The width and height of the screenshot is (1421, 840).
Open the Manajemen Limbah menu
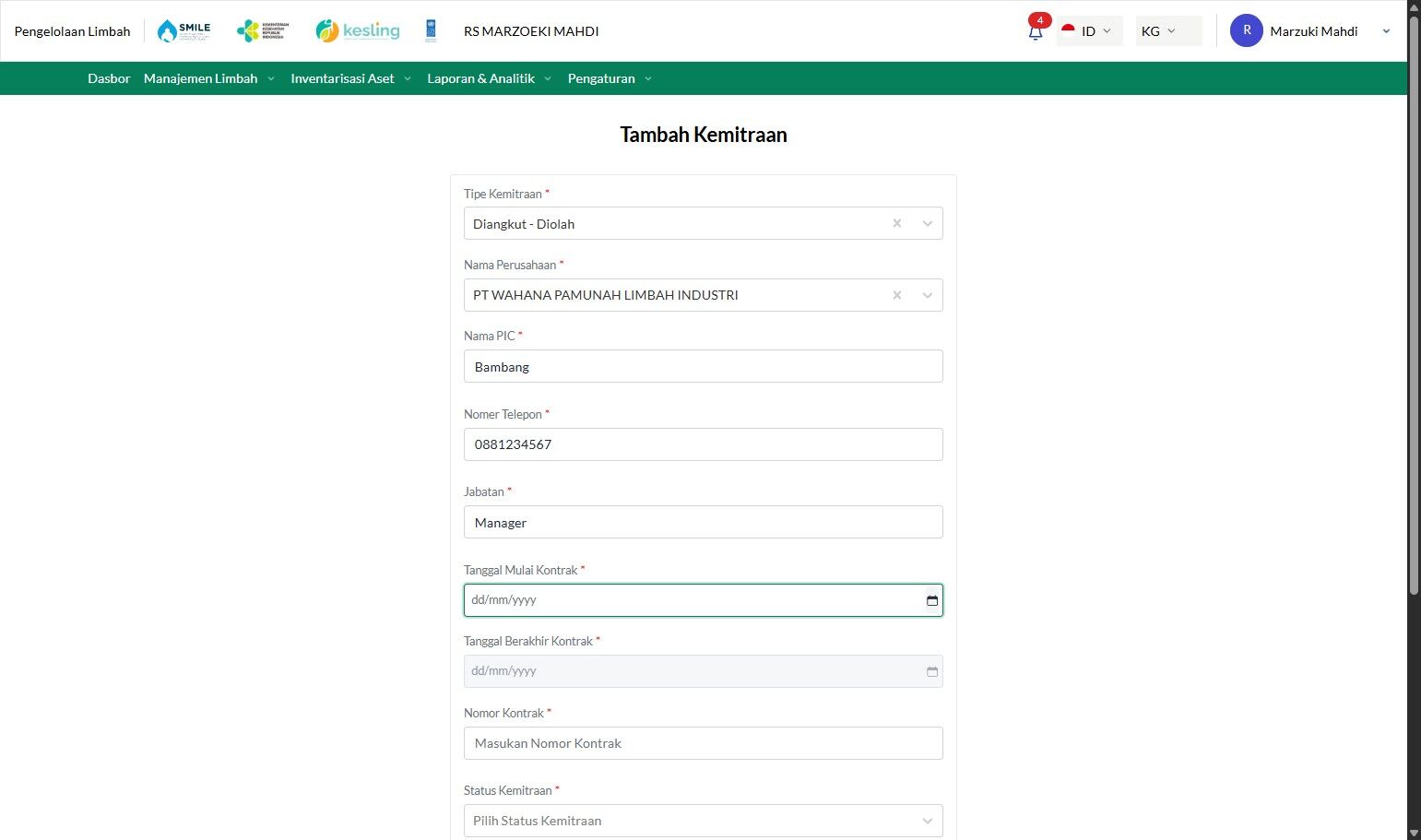[209, 78]
